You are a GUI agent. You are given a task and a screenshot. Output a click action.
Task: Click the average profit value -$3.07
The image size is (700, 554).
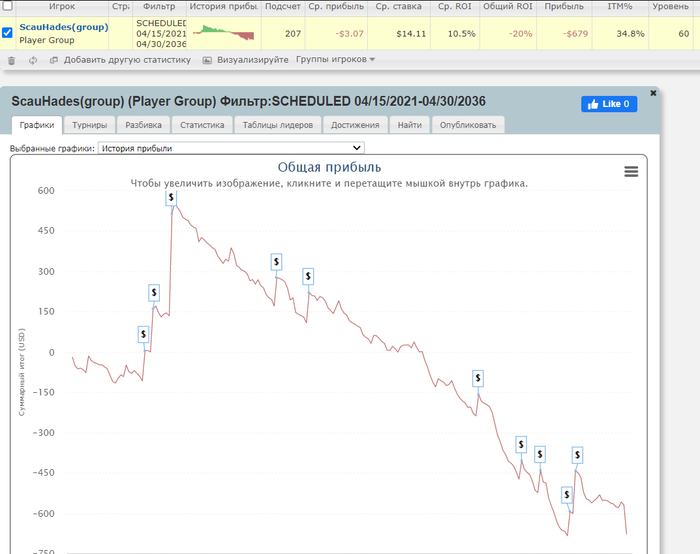[350, 33]
